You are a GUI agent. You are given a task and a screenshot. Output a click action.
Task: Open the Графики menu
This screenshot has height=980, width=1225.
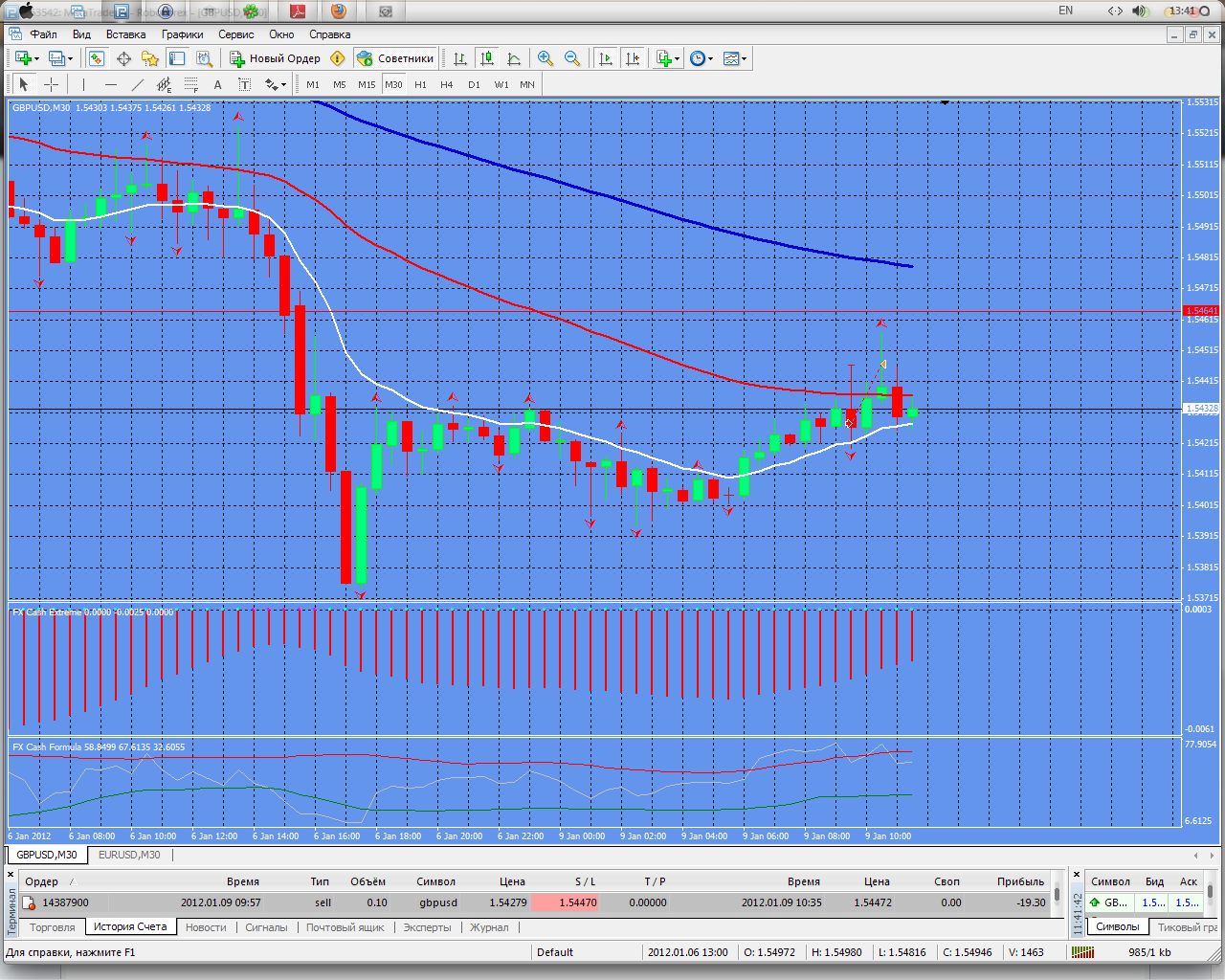(x=182, y=34)
